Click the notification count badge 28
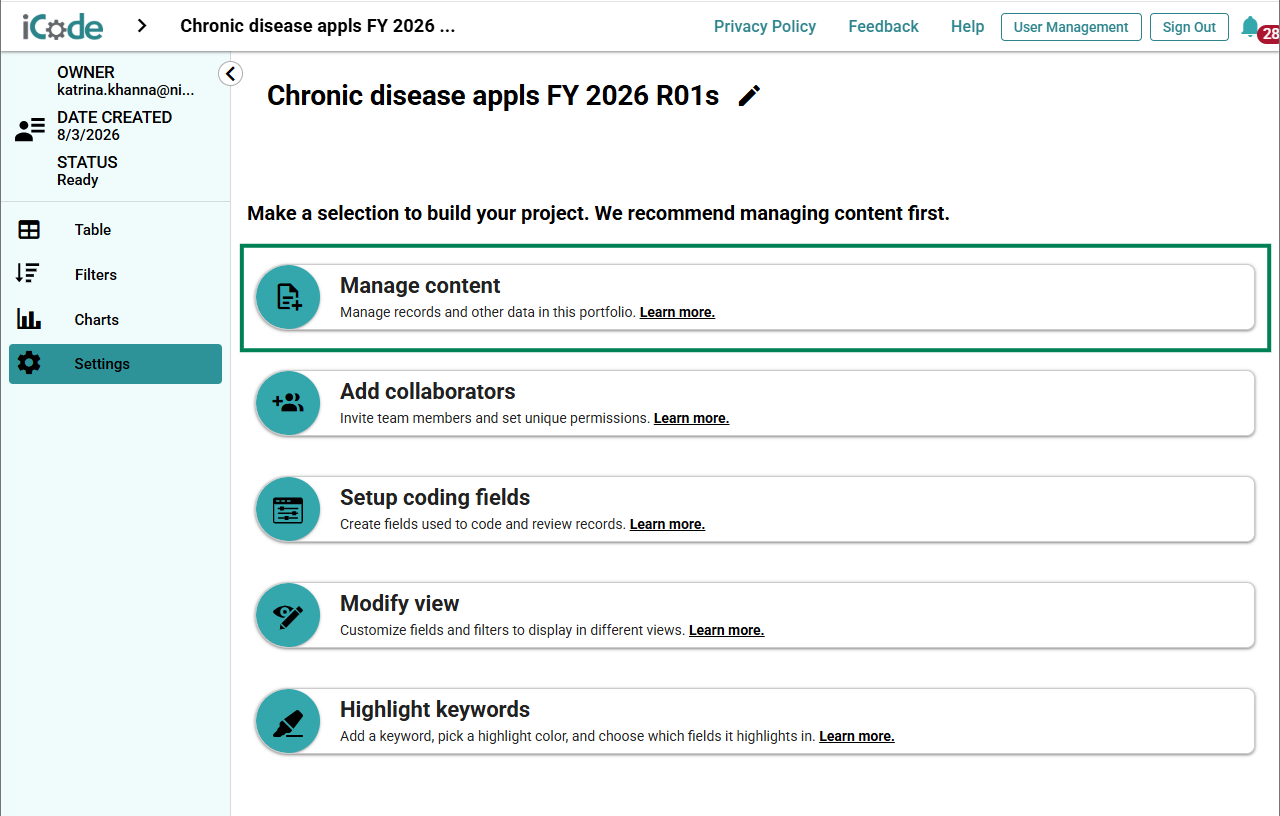The image size is (1280, 816). pos(1269,34)
